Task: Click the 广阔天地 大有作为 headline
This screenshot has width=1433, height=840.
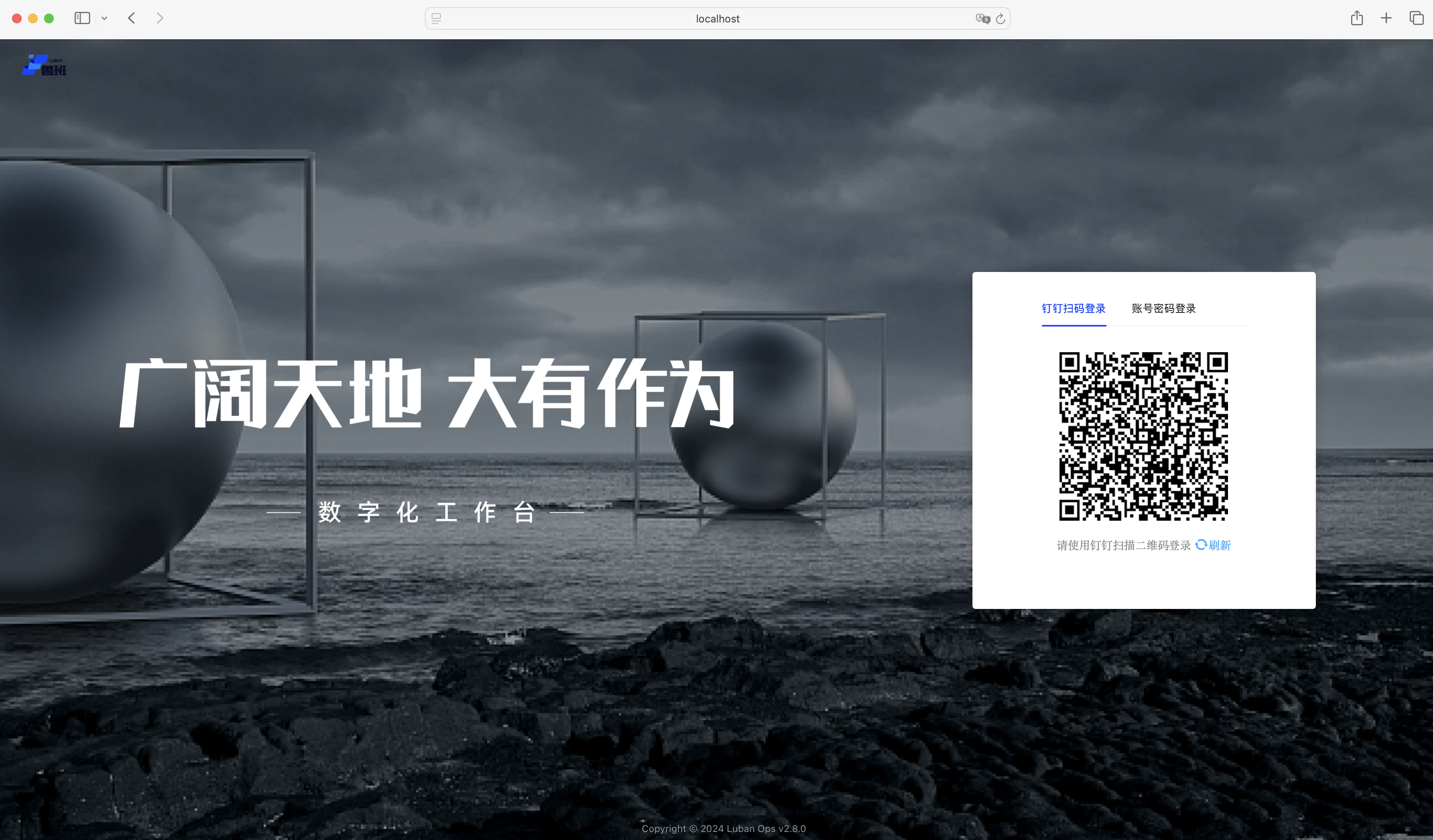Action: pyautogui.click(x=426, y=393)
